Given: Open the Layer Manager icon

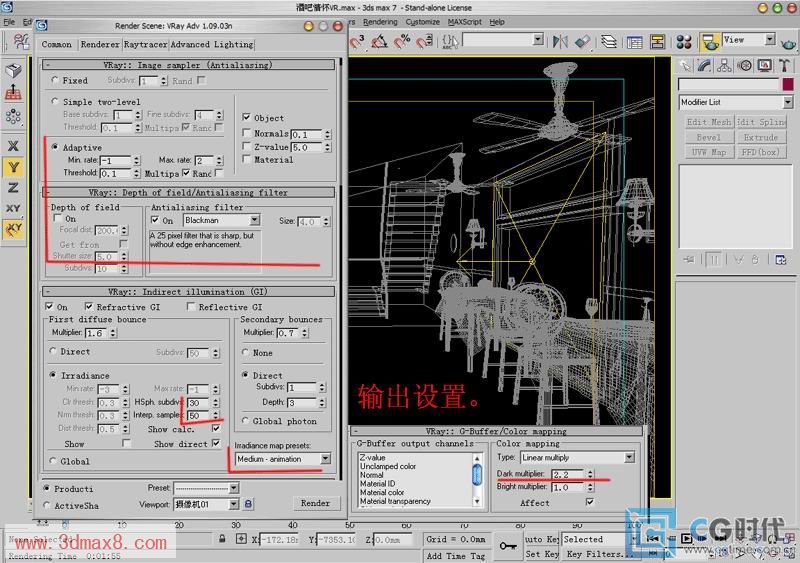Looking at the screenshot, I should pos(609,41).
